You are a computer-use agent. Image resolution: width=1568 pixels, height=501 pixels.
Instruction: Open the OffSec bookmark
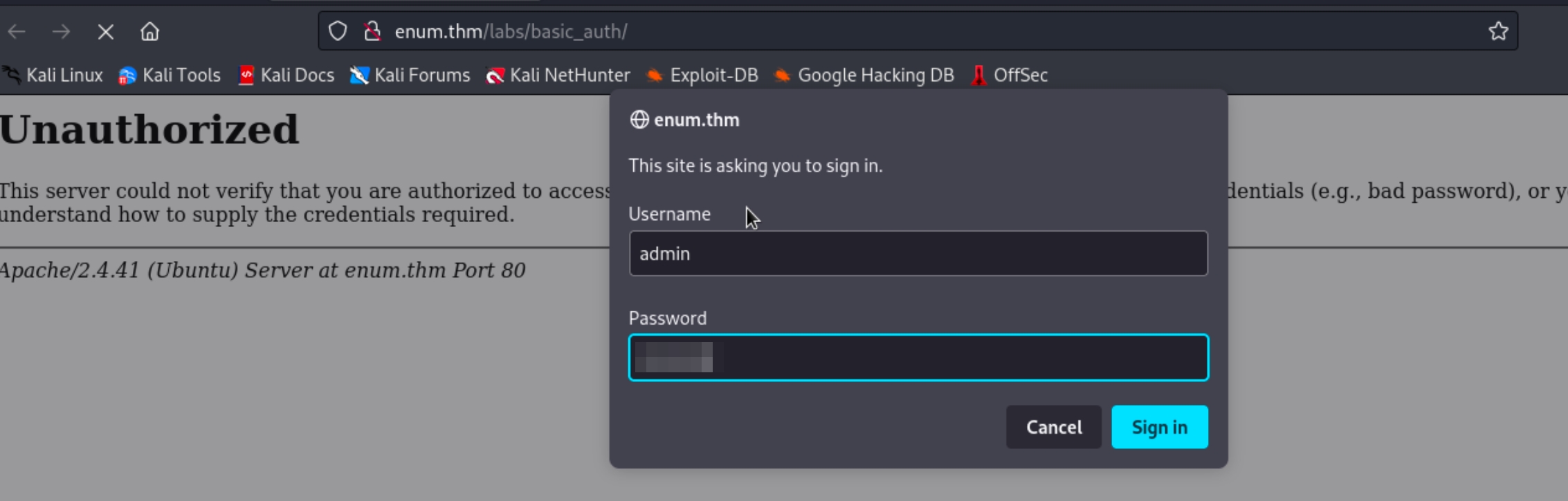coord(1010,75)
